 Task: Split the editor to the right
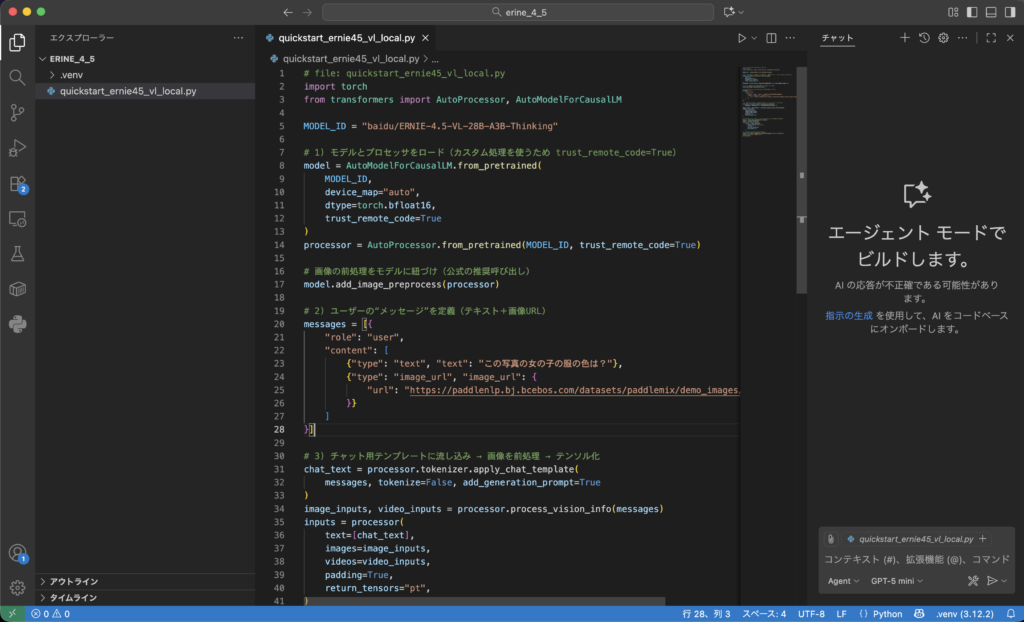coord(771,38)
